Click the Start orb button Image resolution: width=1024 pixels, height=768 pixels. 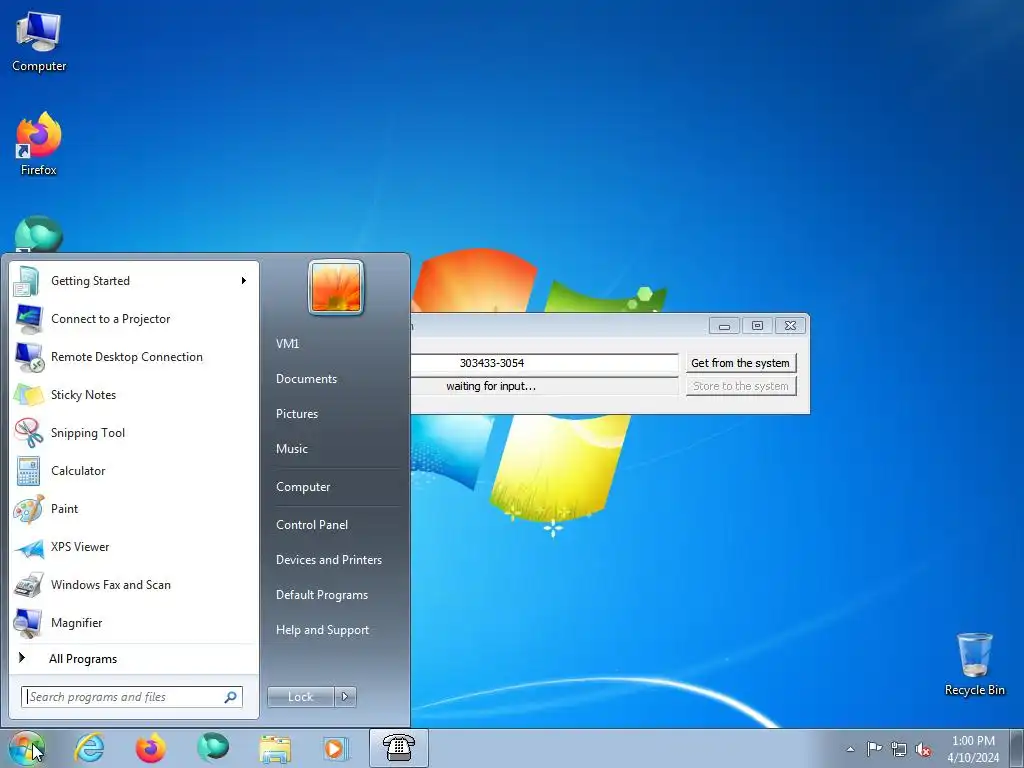click(x=27, y=748)
